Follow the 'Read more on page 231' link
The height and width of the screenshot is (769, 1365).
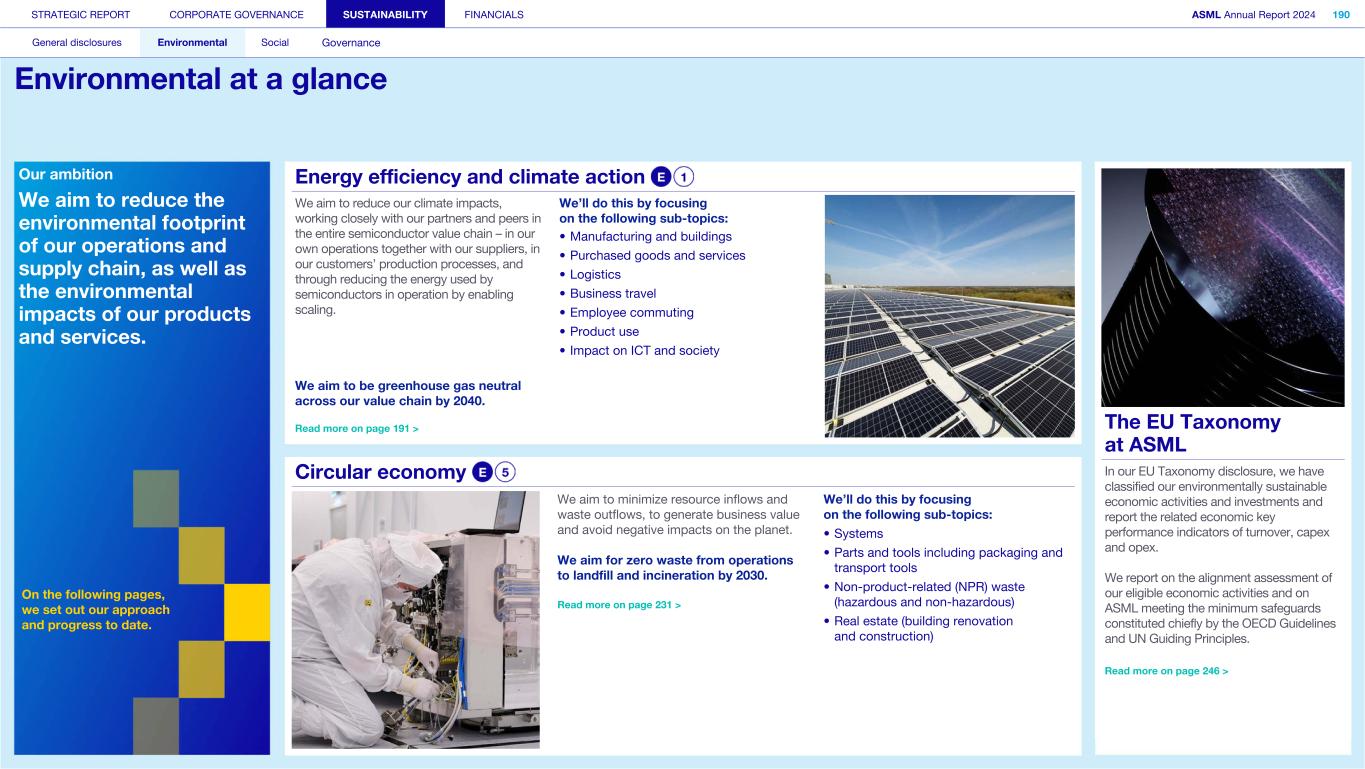pyautogui.click(x=619, y=604)
